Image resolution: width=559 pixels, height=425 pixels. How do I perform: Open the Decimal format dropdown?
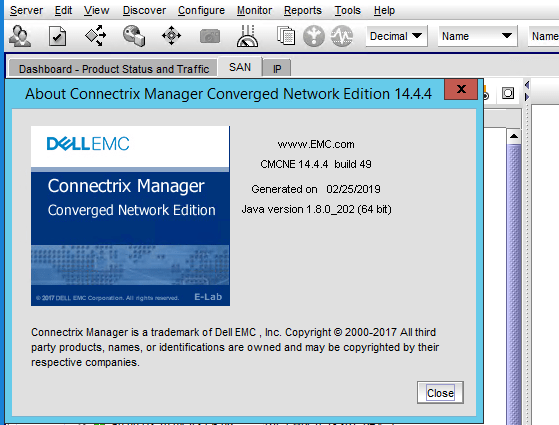396,36
